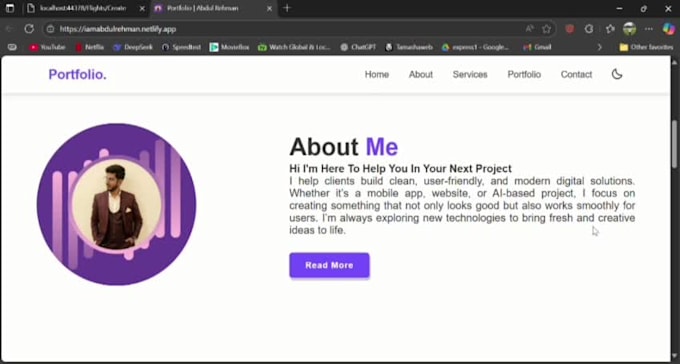Open the MovieBox bookmark

(229, 47)
